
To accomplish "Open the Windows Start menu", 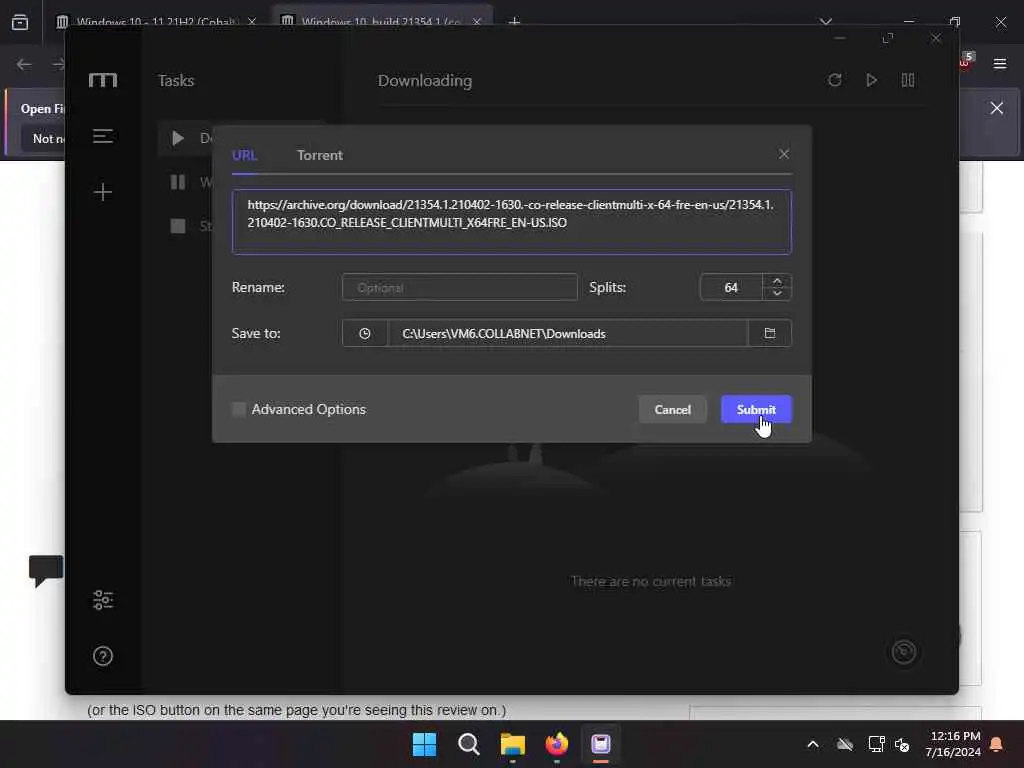I will pos(424,744).
